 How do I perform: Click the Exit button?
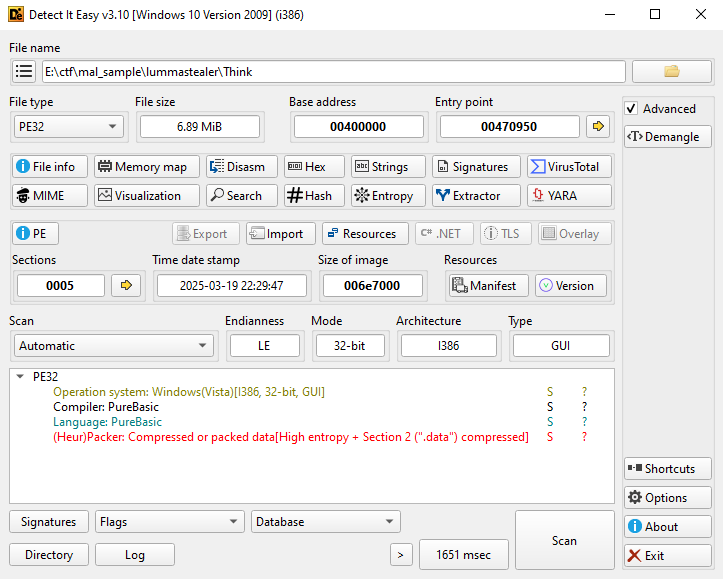668,555
